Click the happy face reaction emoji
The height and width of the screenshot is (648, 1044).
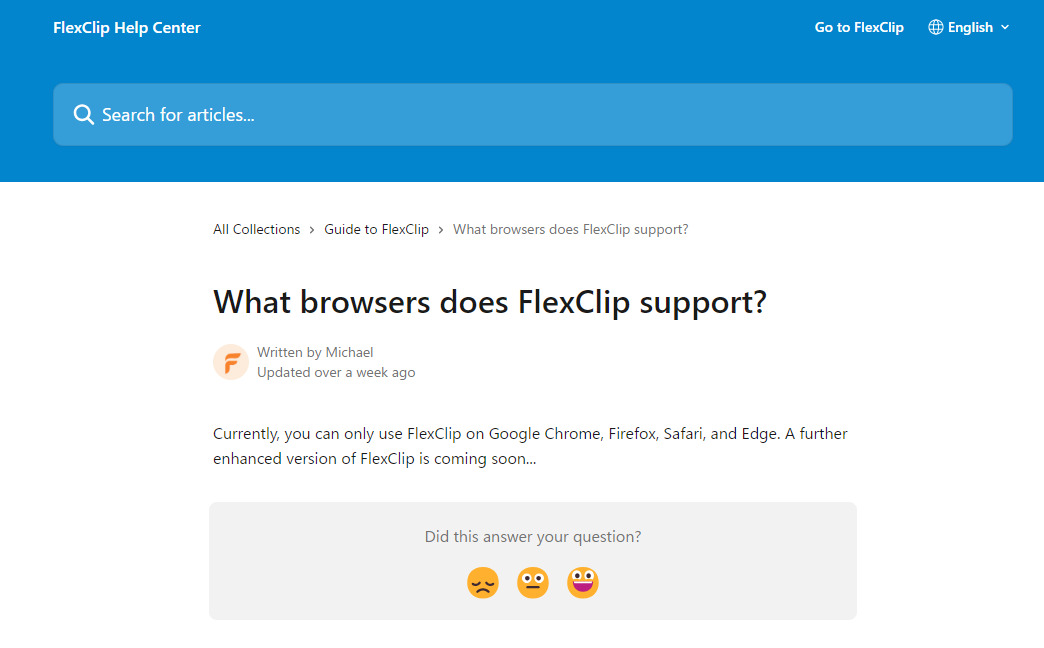coord(583,582)
